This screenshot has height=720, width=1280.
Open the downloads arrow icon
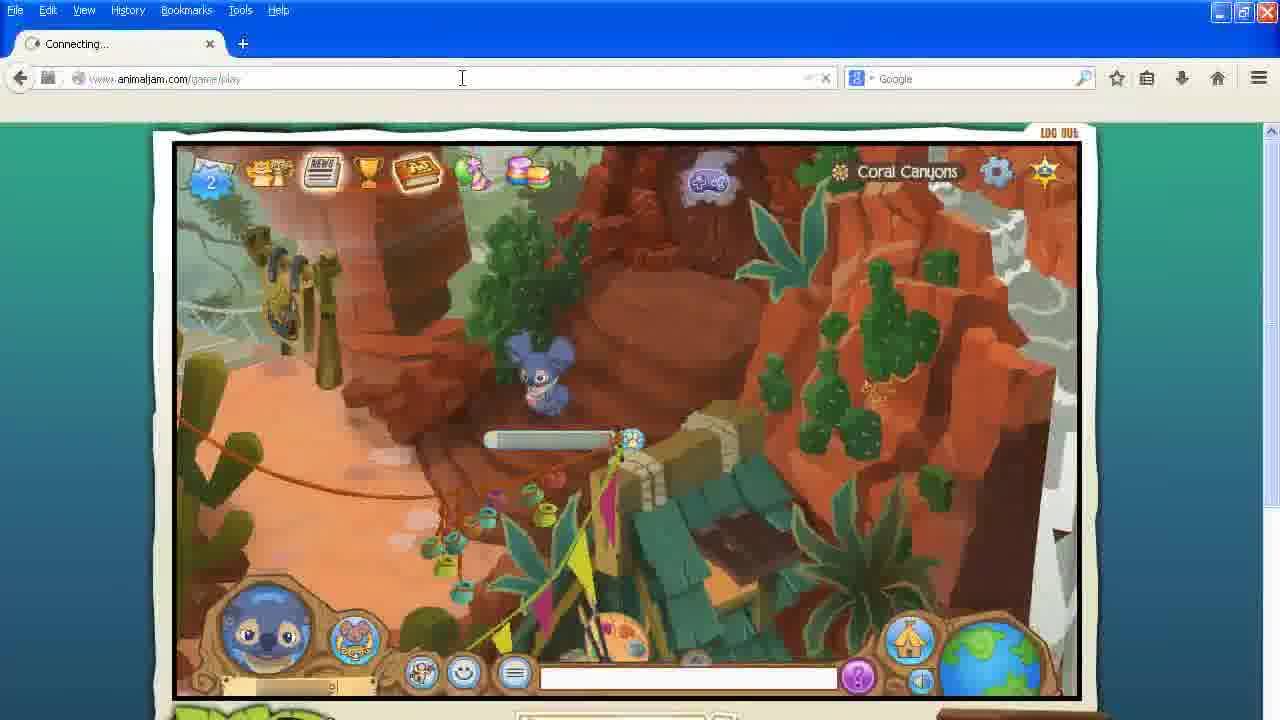click(1182, 78)
